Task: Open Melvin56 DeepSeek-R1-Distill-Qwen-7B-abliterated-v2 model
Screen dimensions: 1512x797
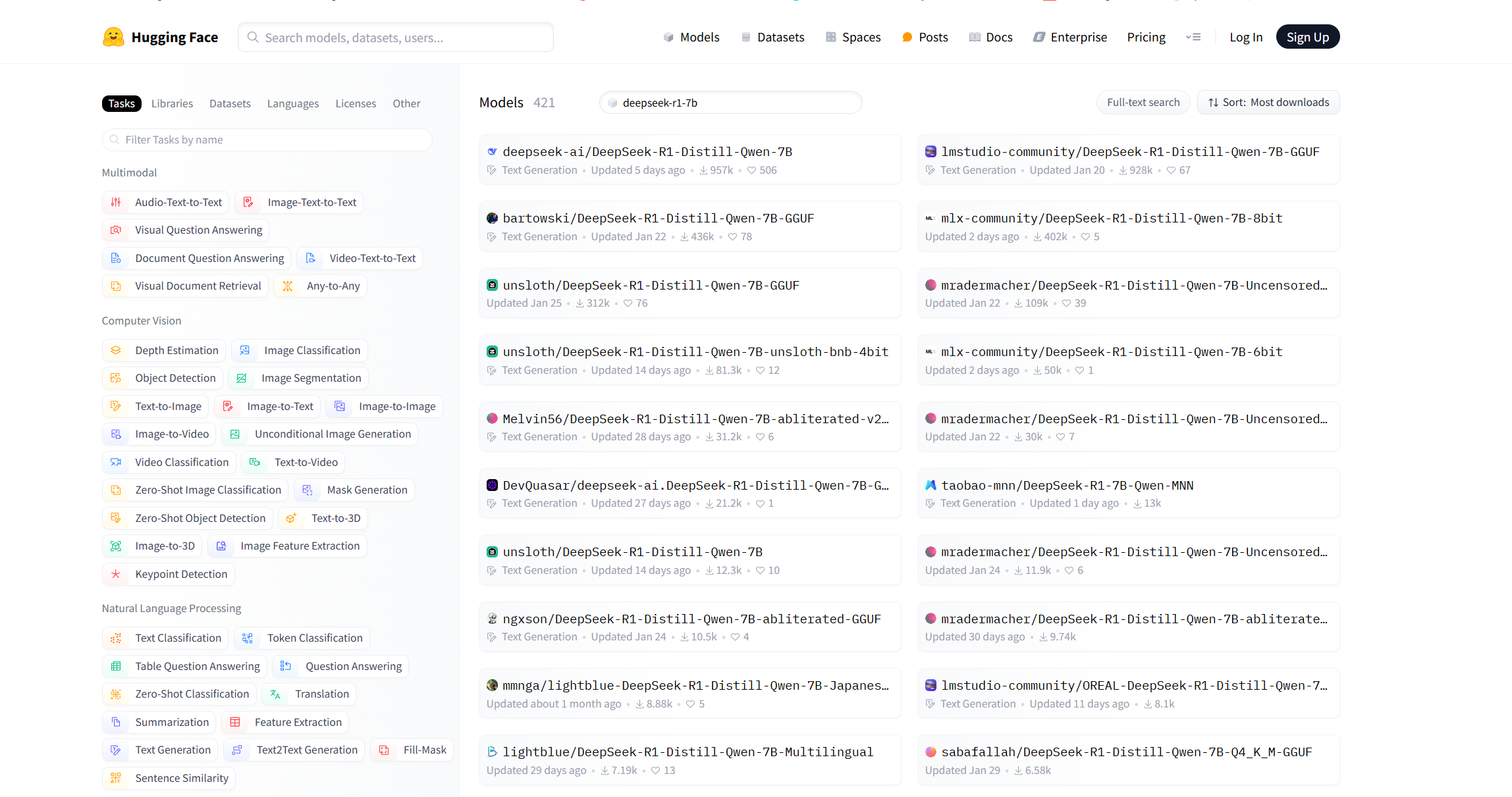Action: point(690,427)
